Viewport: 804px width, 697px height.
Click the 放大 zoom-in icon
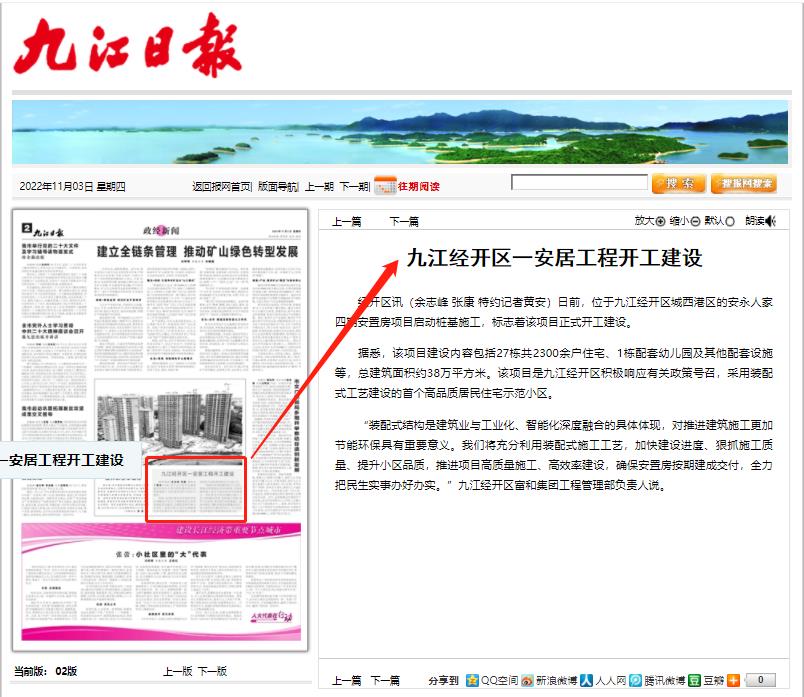click(x=660, y=221)
